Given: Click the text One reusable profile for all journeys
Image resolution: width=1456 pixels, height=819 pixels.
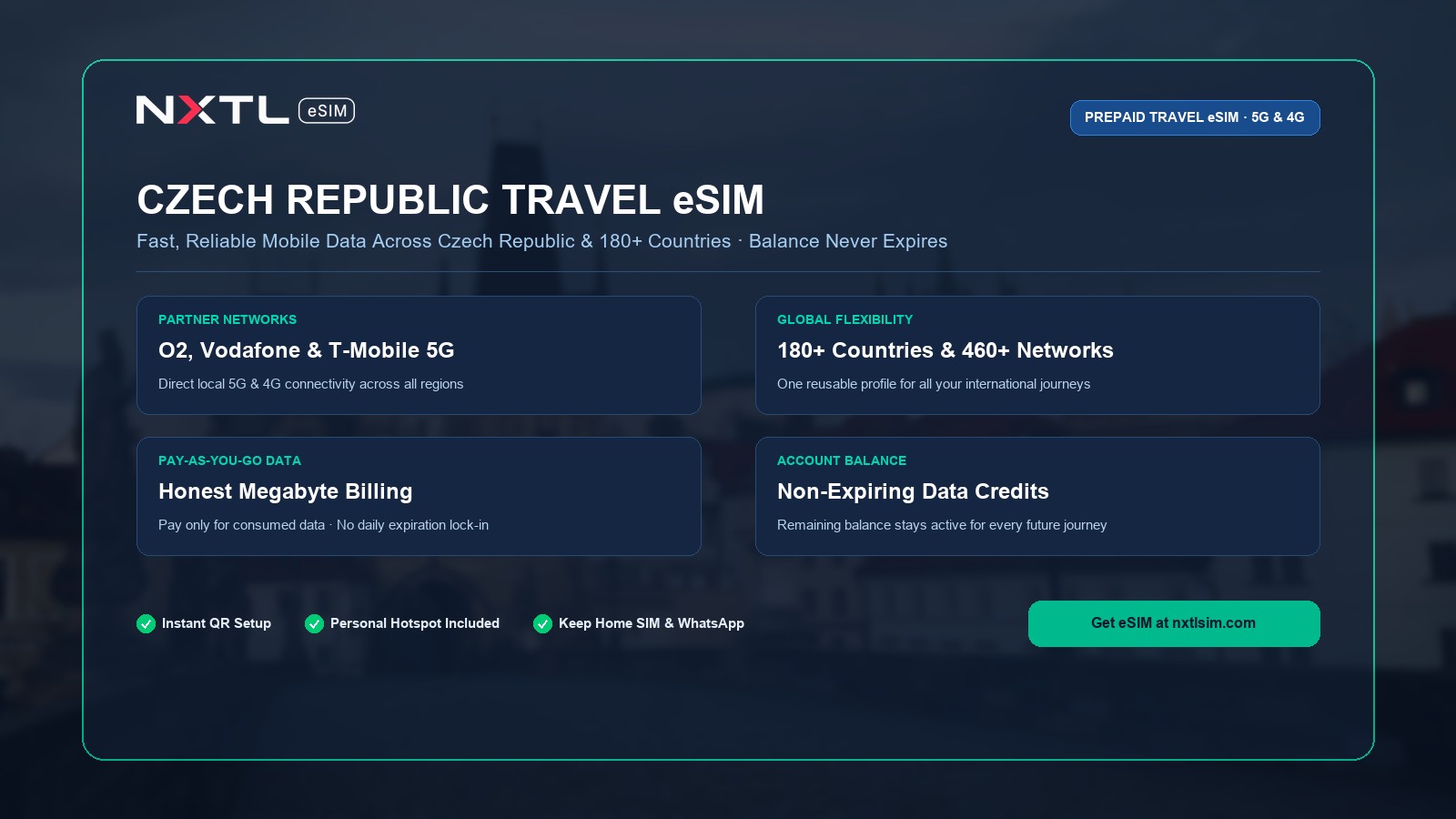Looking at the screenshot, I should 934,384.
